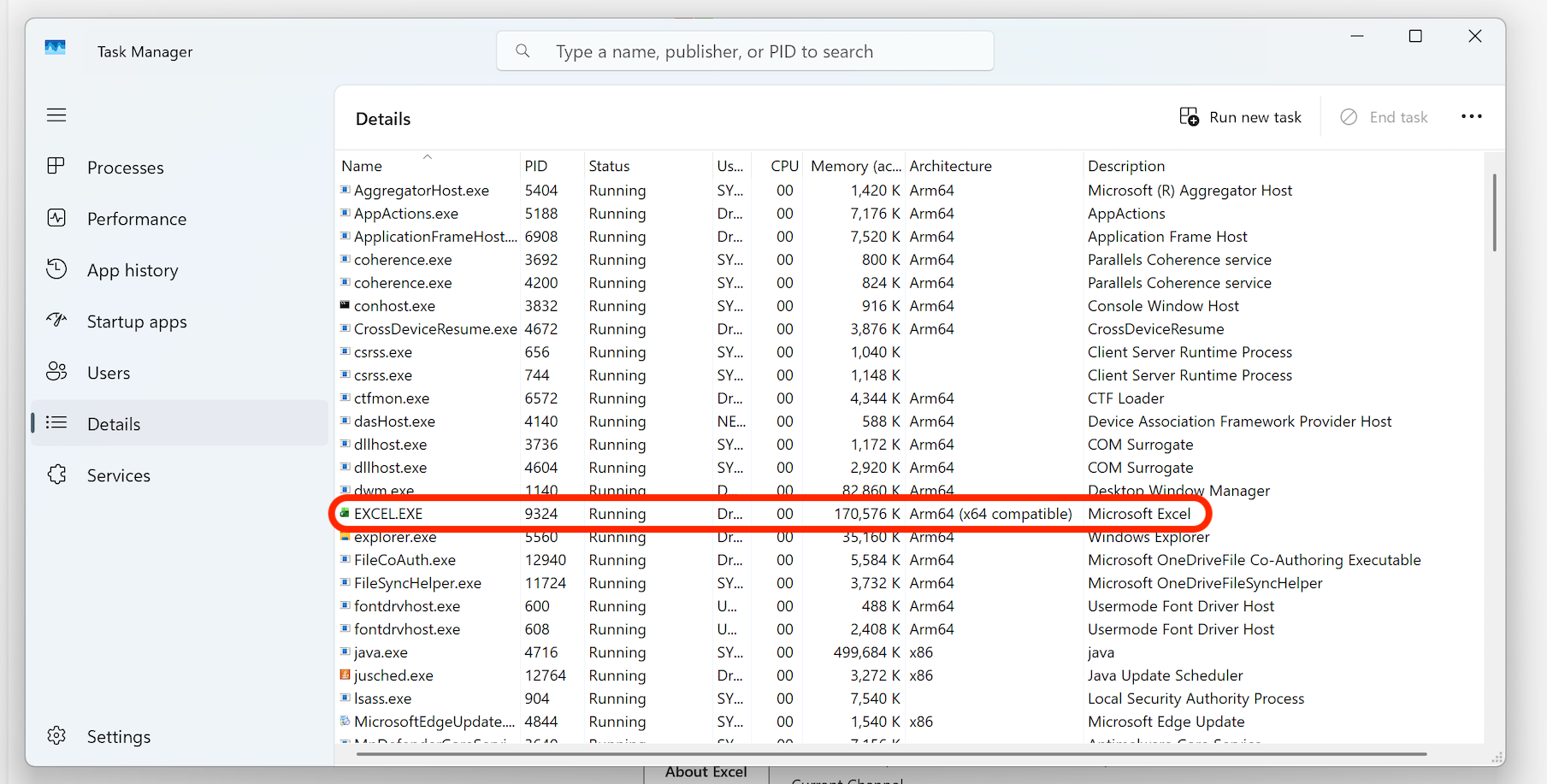Click the Users people icon
This screenshot has width=1547, height=784.
pos(56,372)
